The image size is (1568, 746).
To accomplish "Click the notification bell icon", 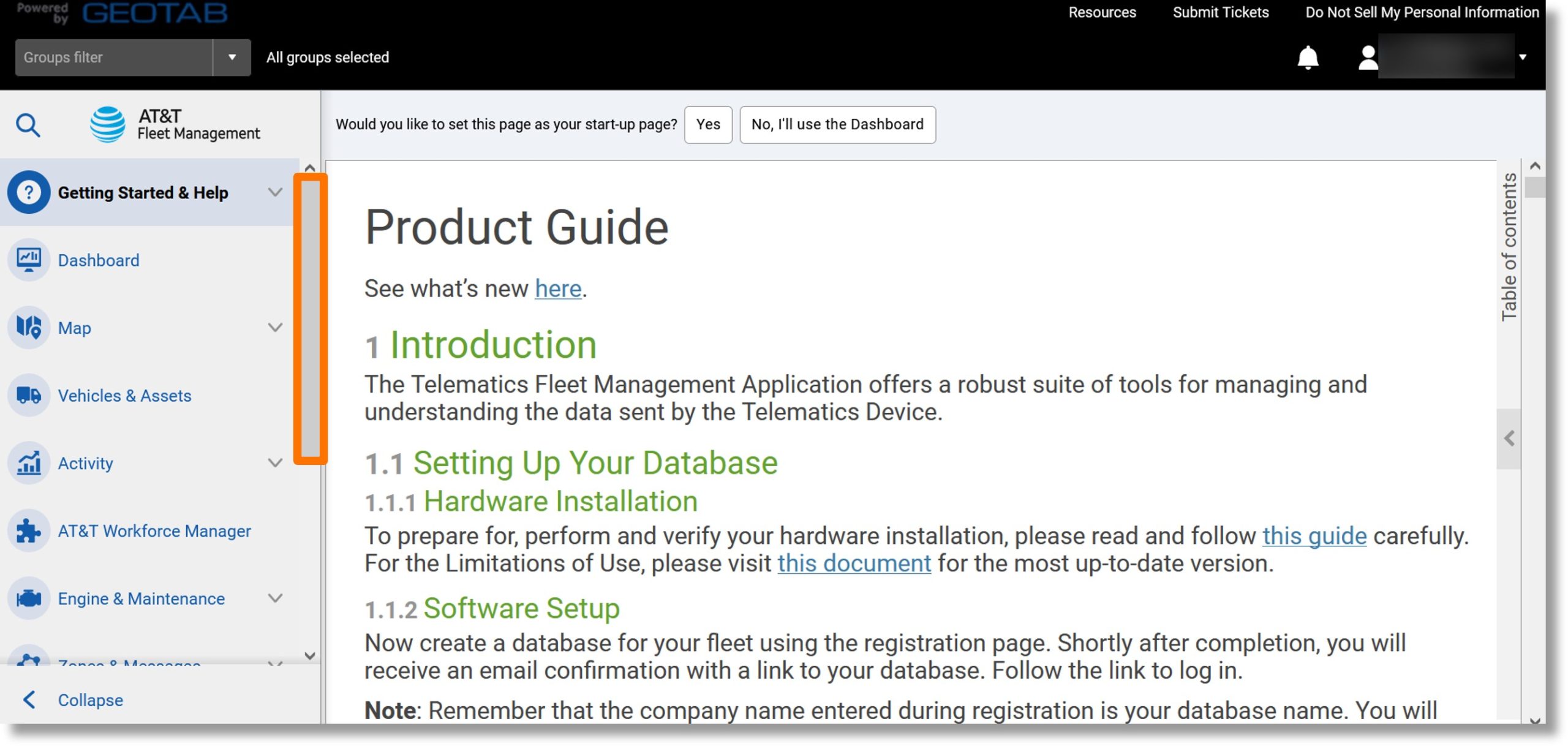I will tap(1308, 56).
